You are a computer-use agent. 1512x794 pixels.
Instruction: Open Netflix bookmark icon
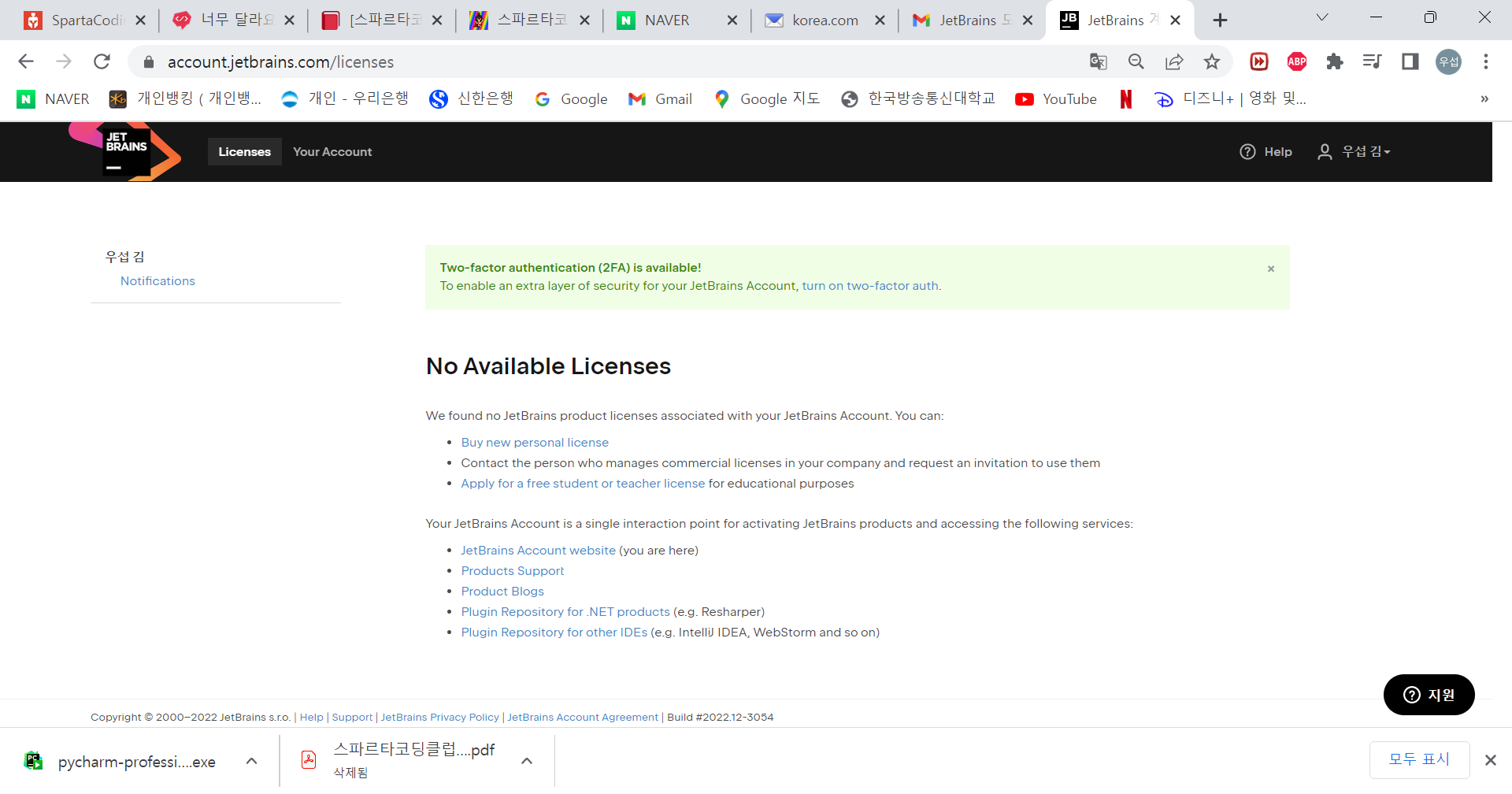point(1126,99)
